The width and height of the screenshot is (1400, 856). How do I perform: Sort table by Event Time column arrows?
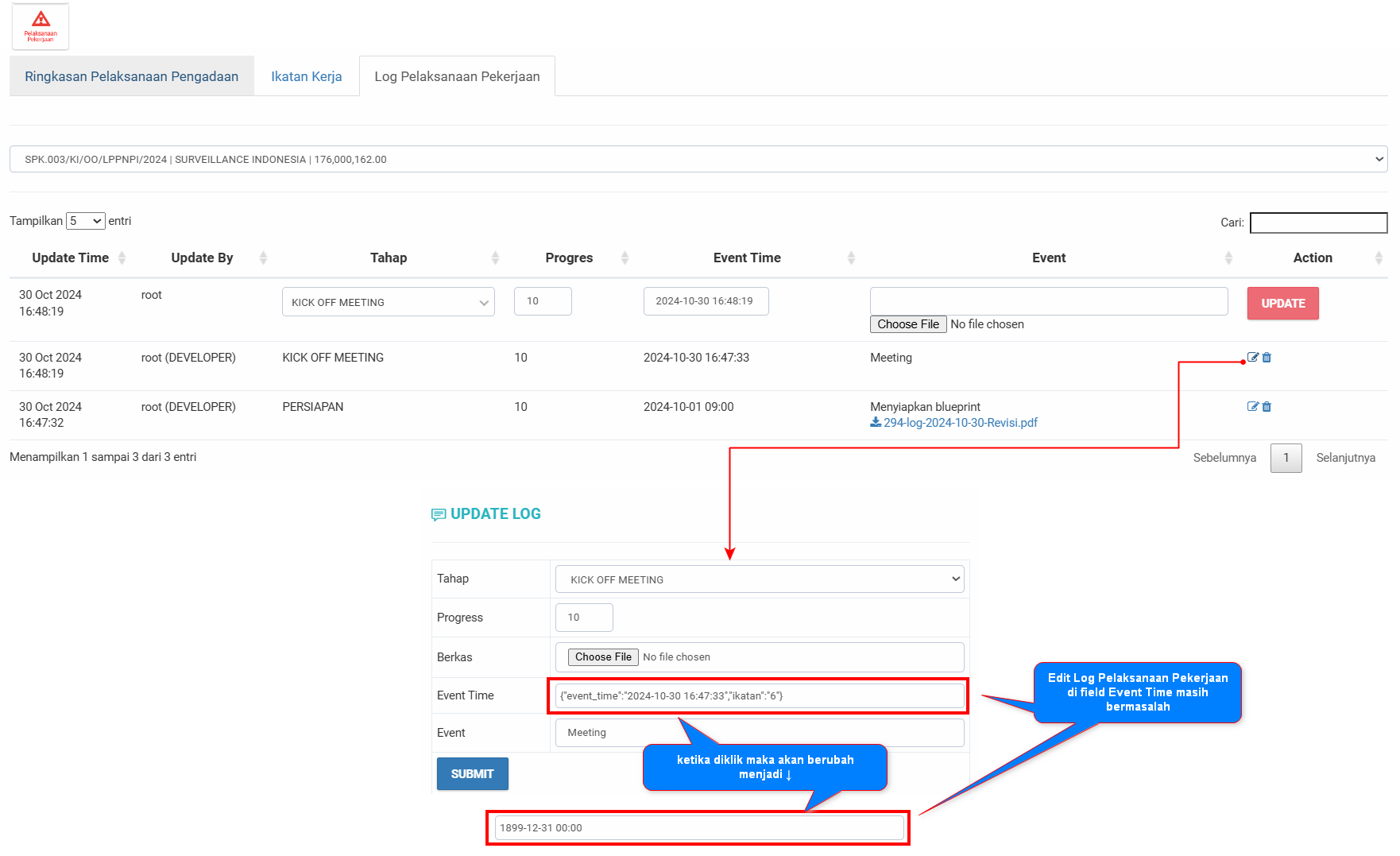851,258
